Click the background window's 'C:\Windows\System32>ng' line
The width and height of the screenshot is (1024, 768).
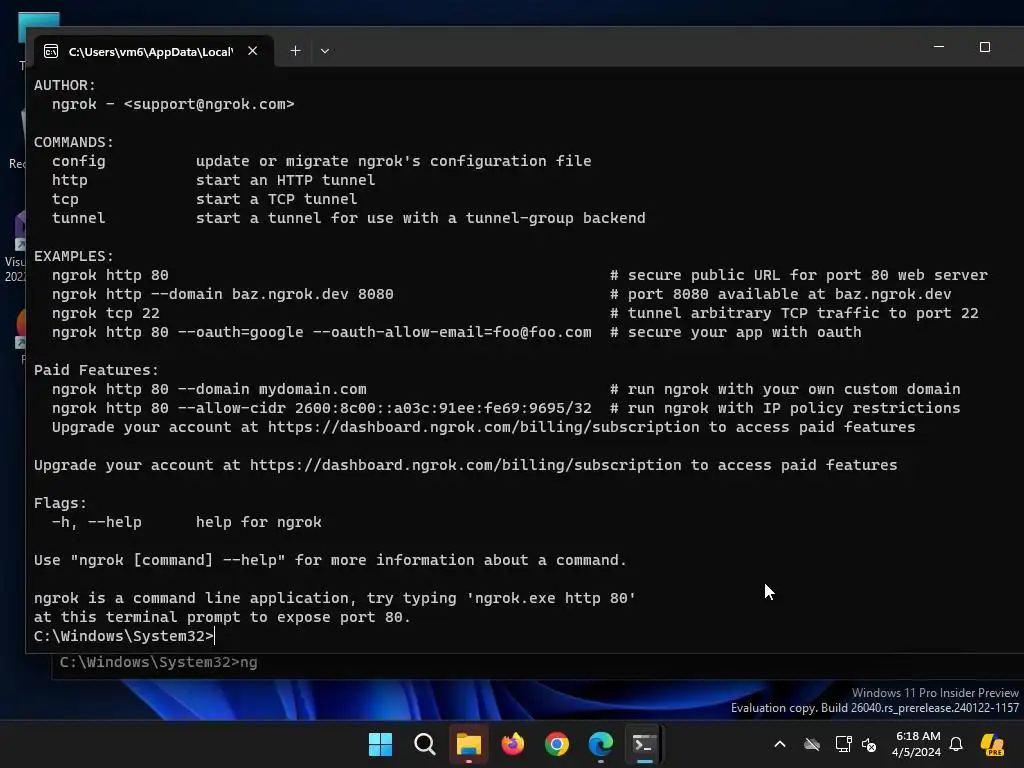159,662
